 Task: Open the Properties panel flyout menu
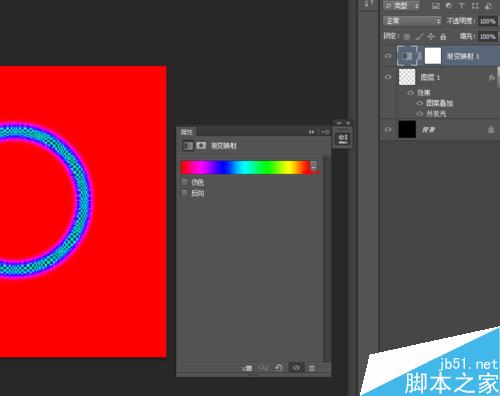[325, 132]
